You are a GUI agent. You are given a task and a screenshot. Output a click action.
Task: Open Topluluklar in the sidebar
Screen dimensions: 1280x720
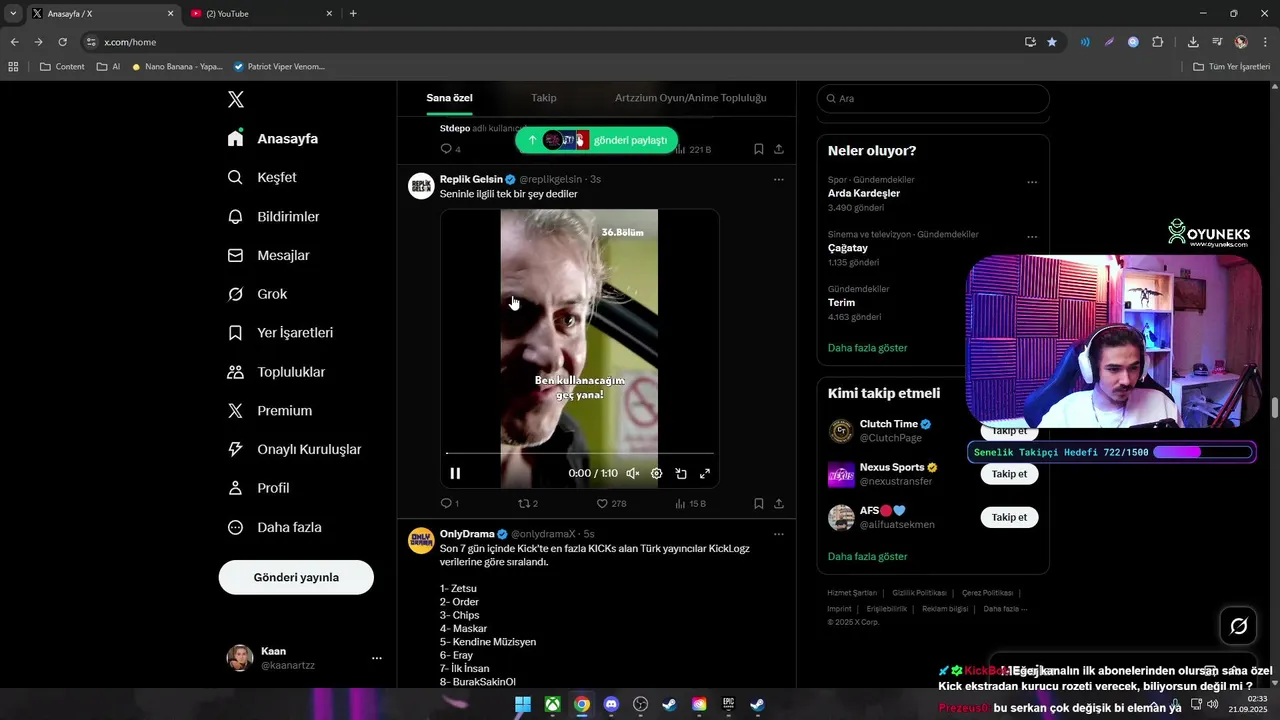[276, 372]
